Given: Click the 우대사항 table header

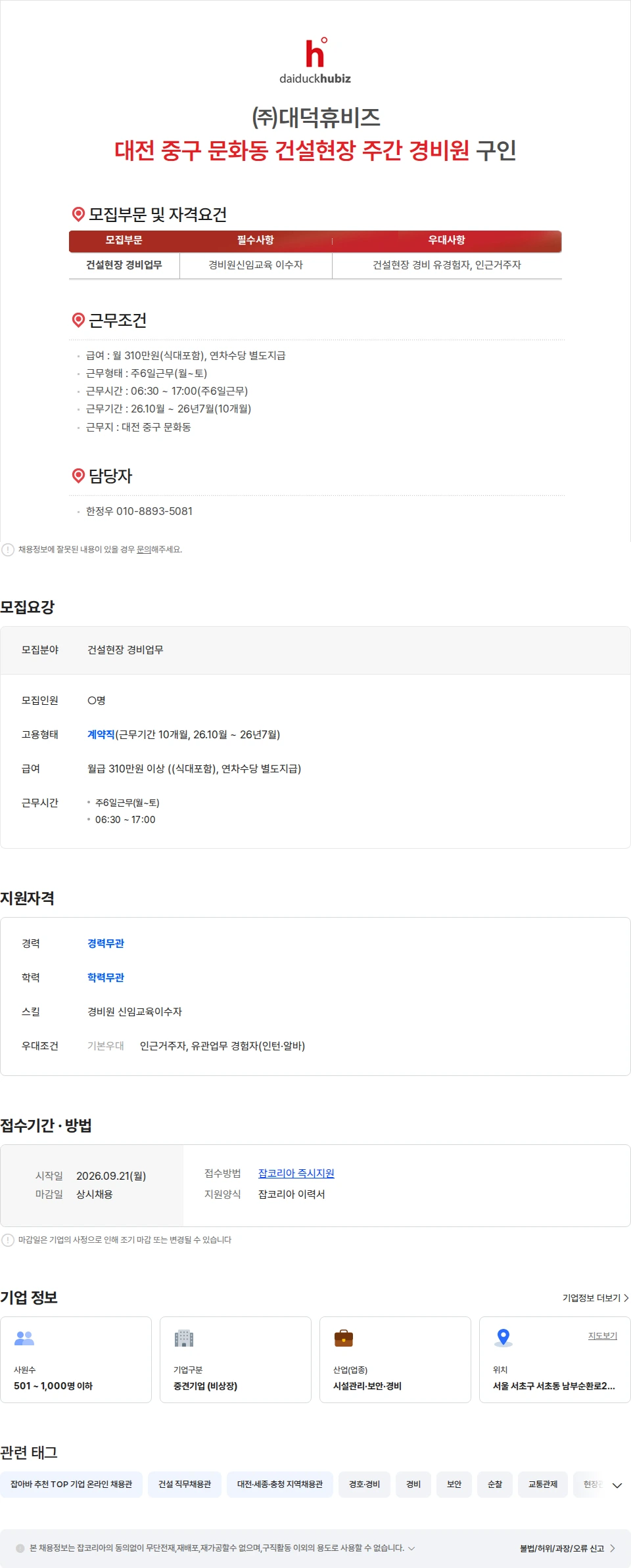Looking at the screenshot, I should tap(447, 240).
